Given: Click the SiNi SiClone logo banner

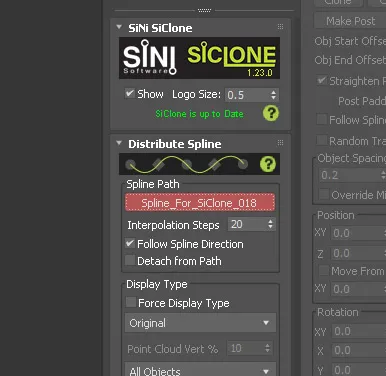Looking at the screenshot, I should pyautogui.click(x=199, y=58).
